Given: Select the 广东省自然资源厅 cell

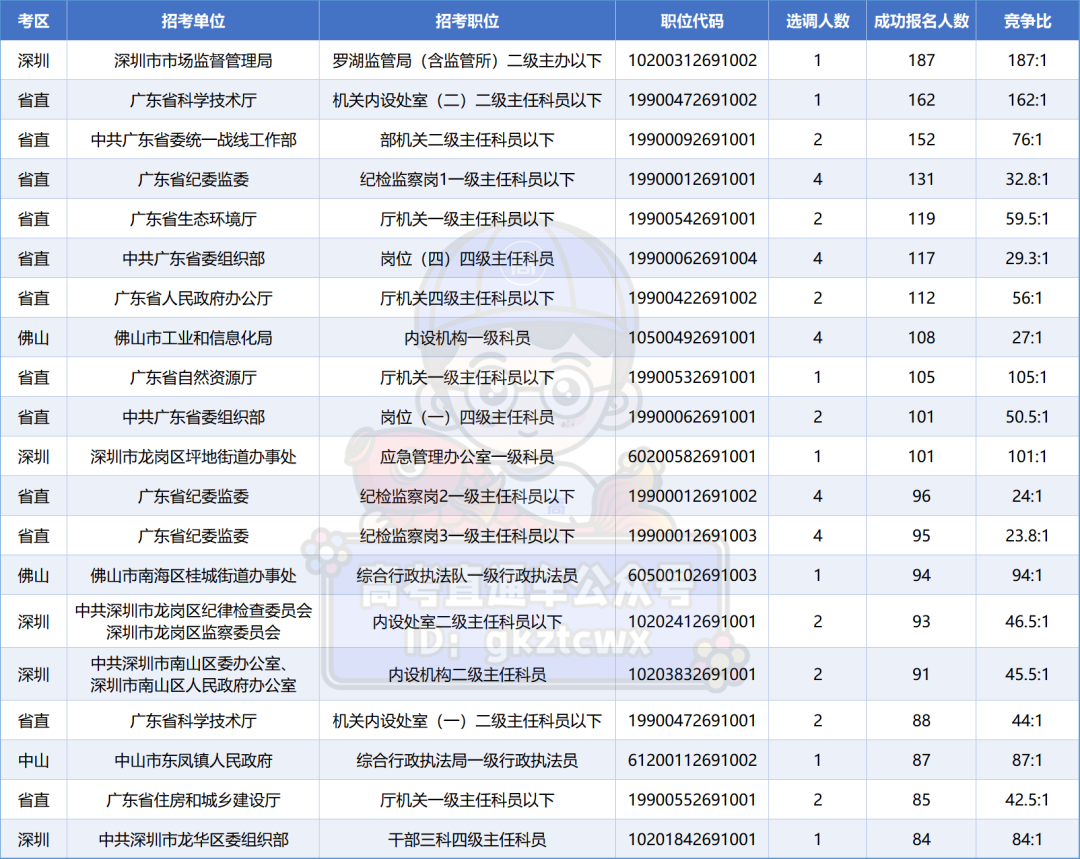Looking at the screenshot, I should 193,377.
